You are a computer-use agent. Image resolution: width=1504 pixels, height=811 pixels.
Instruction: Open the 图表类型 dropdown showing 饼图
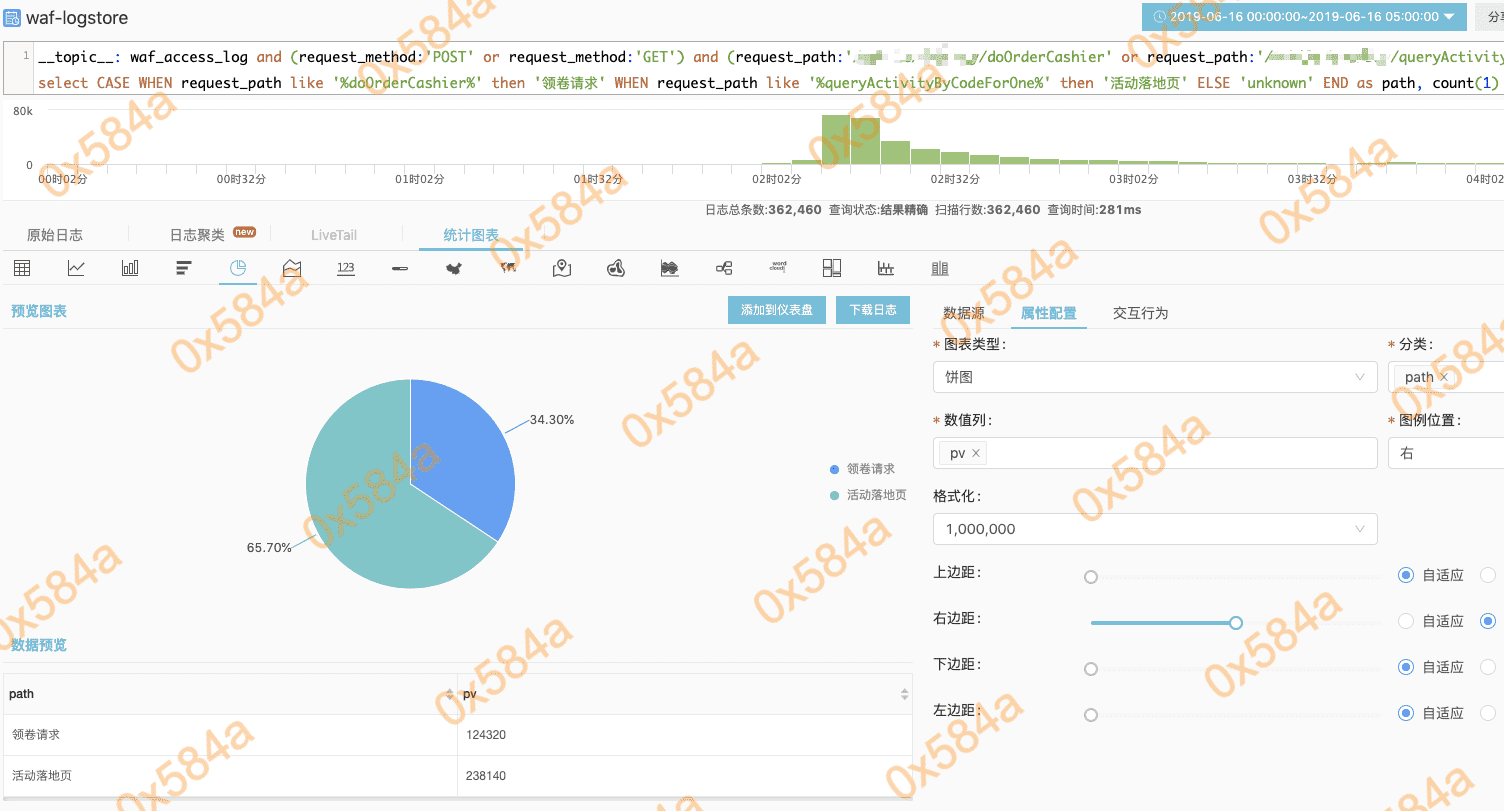[1154, 377]
